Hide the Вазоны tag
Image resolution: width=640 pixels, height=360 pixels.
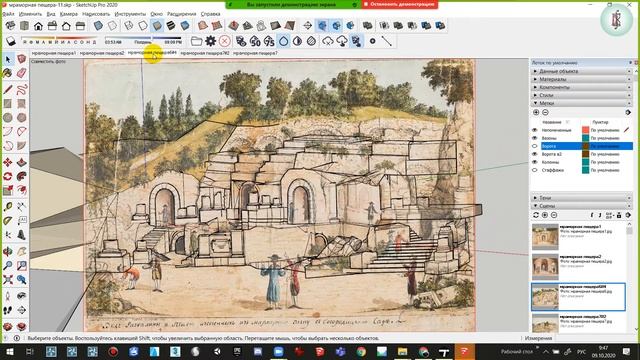535,138
